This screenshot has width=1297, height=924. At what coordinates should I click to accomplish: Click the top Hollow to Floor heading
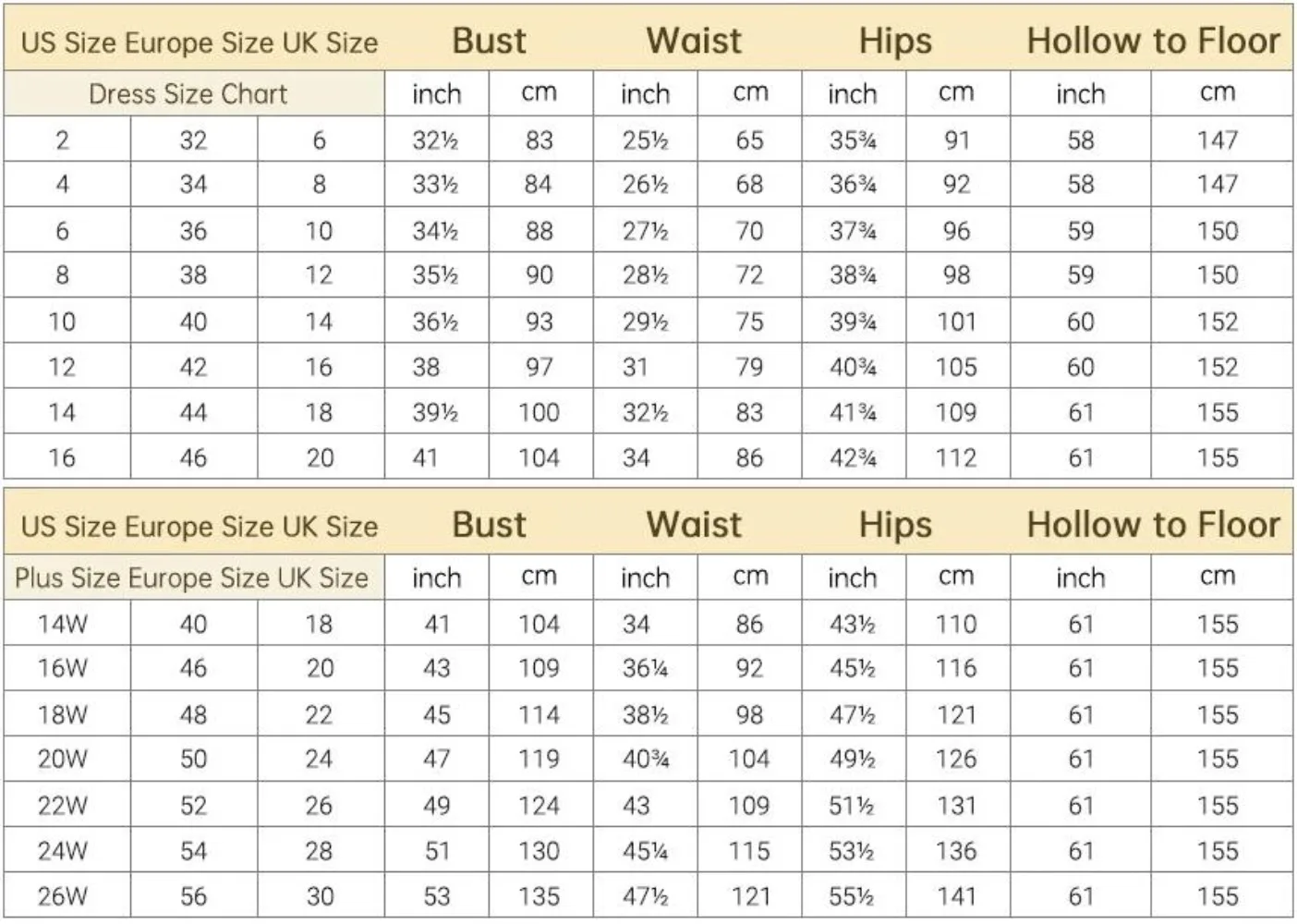(x=1153, y=42)
